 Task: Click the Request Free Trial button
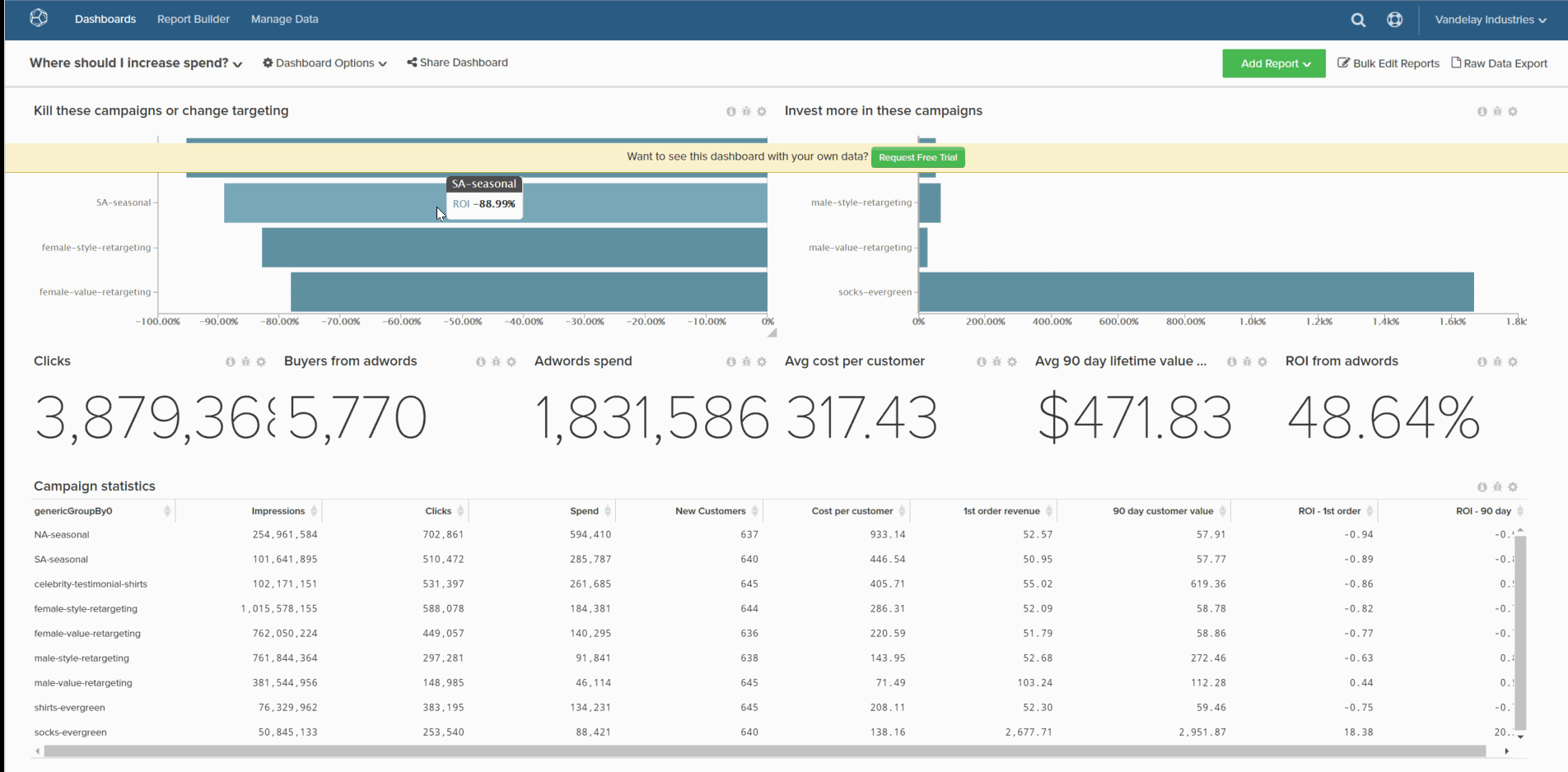point(917,157)
